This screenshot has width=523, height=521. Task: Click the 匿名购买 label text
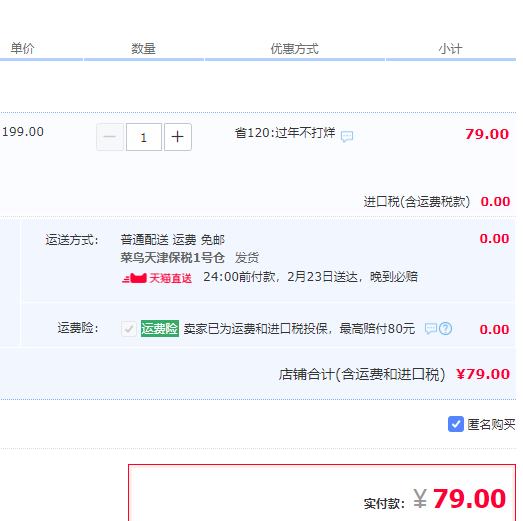[491, 424]
